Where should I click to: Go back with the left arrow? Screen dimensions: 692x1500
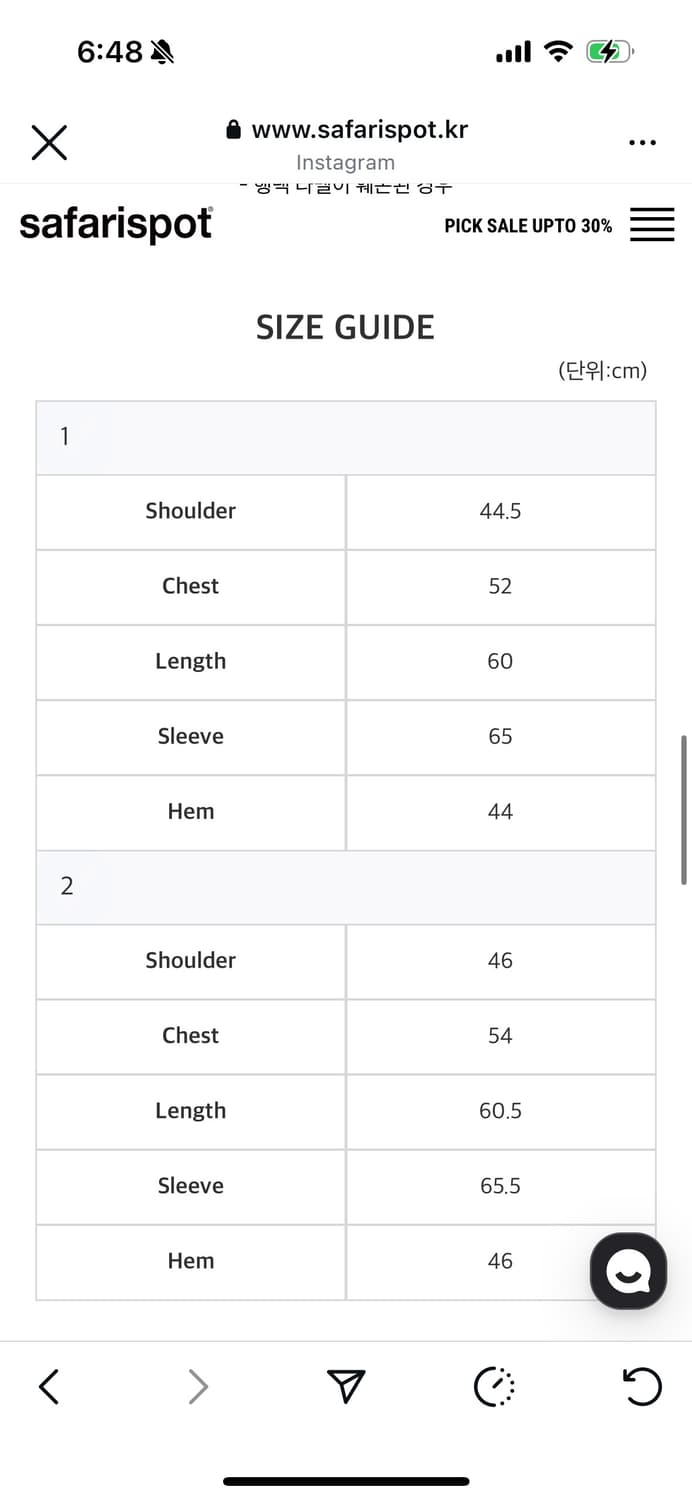click(49, 1386)
